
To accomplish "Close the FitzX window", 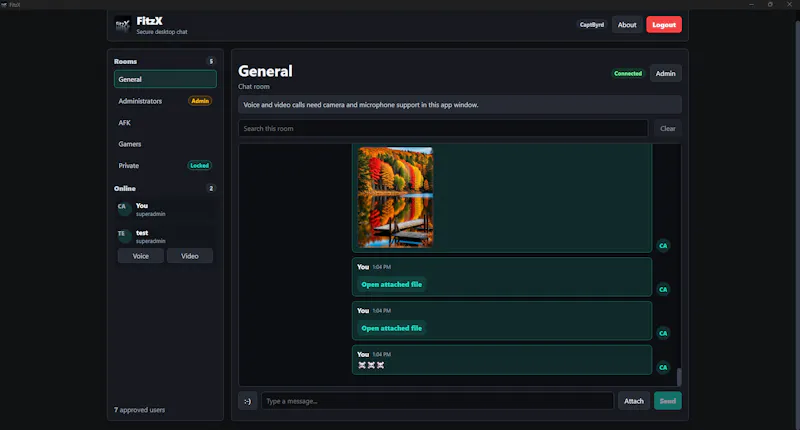I will coord(789,4).
